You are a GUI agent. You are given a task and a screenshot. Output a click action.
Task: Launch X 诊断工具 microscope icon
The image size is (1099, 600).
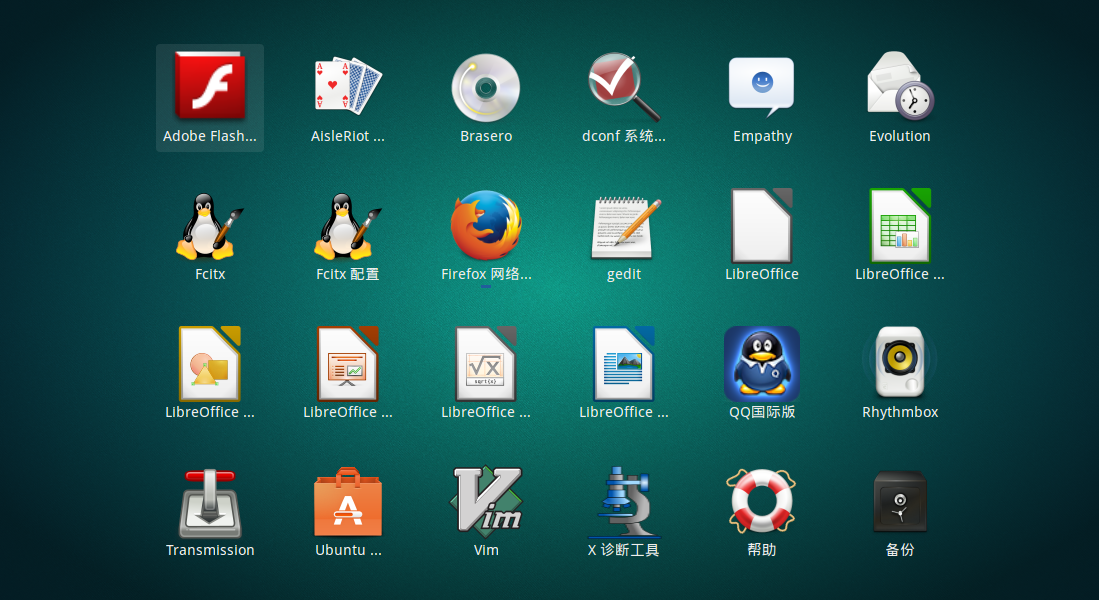(x=625, y=502)
